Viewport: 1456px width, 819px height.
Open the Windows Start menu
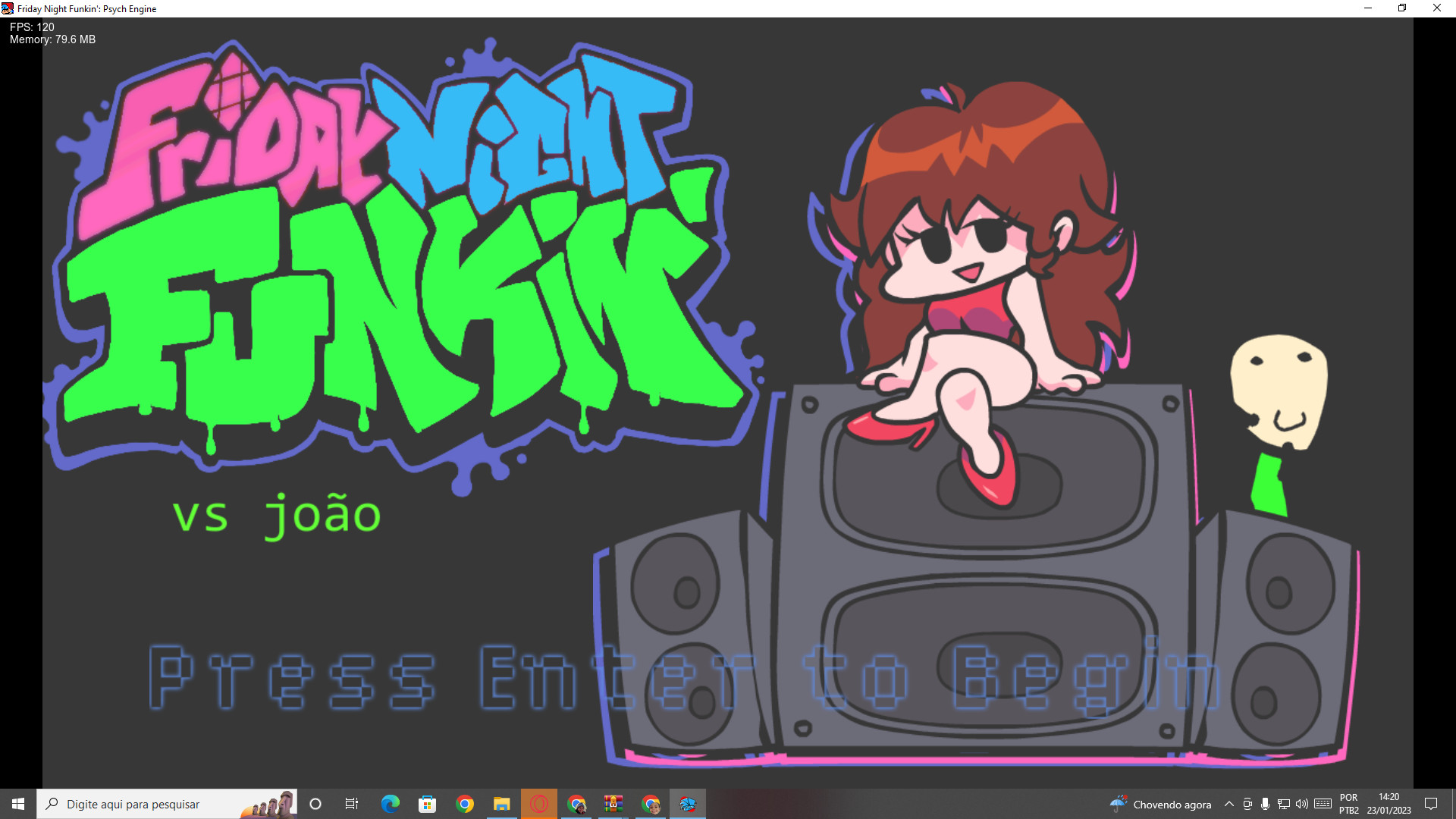[18, 804]
